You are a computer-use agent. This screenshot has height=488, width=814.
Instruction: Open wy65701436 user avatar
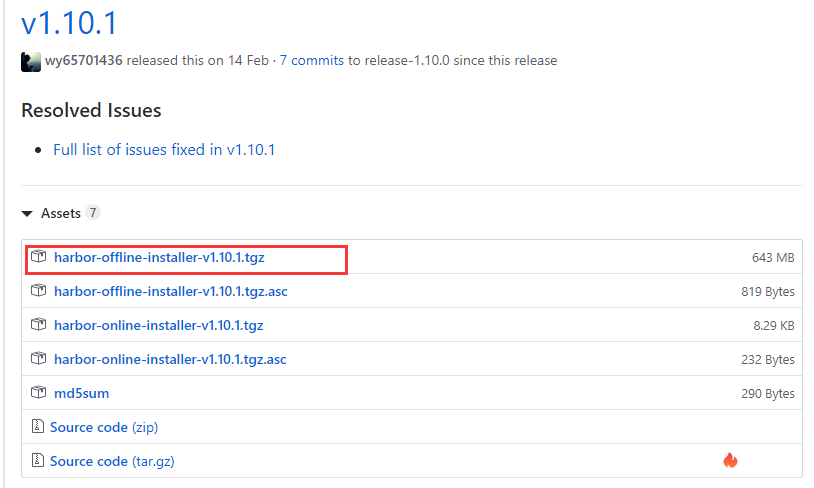(31, 62)
